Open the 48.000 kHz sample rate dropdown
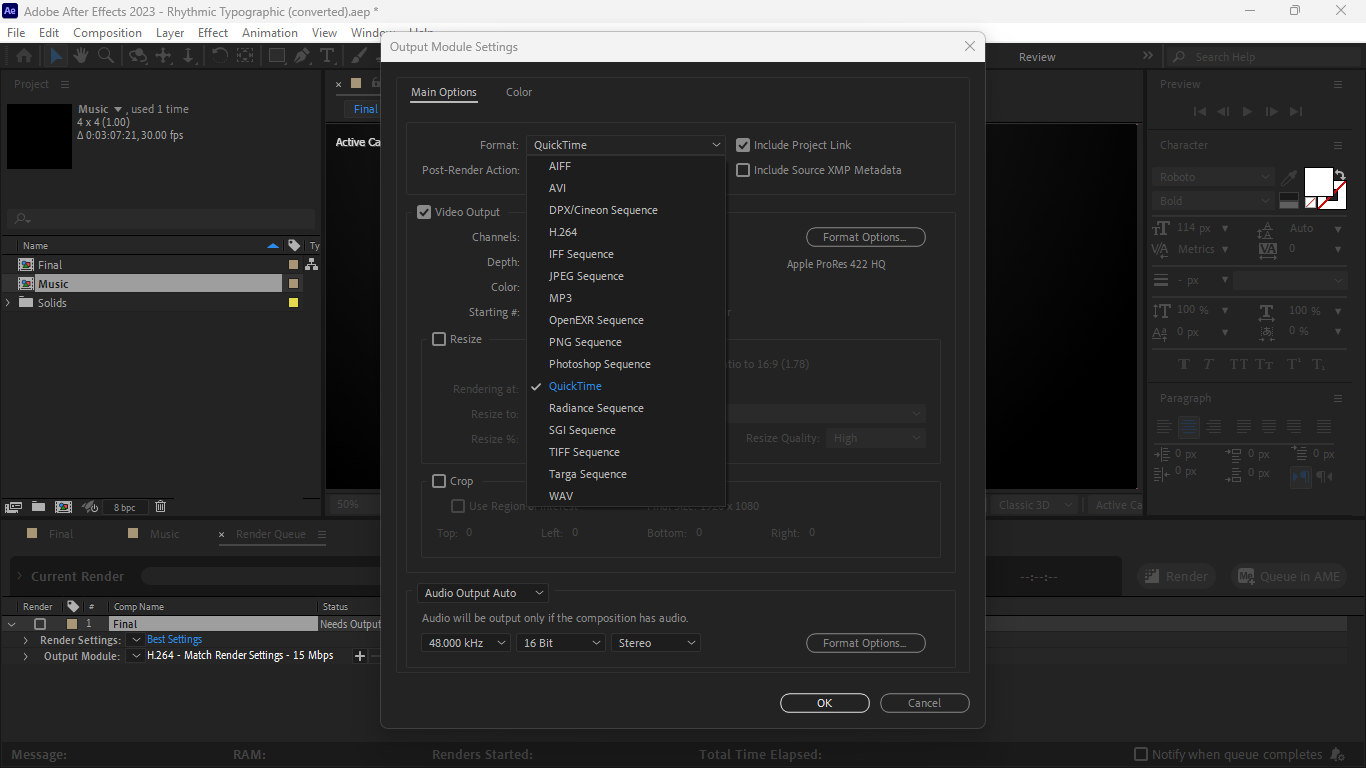 point(466,643)
